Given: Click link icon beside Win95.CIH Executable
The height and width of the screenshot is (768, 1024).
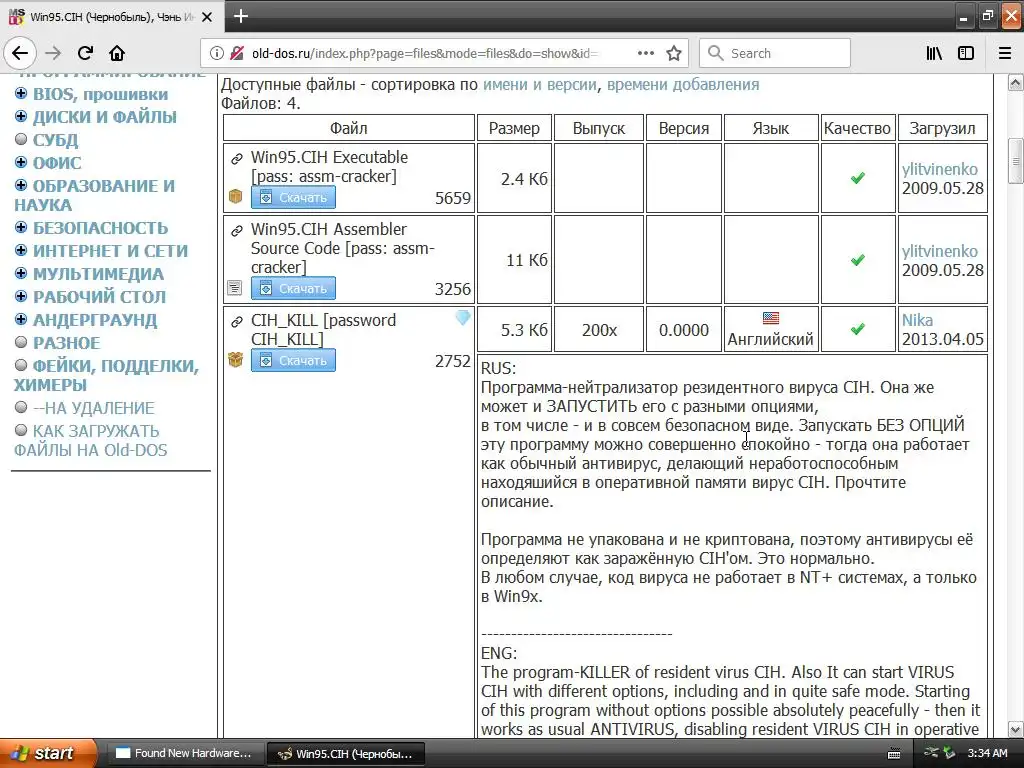Looking at the screenshot, I should (x=236, y=159).
